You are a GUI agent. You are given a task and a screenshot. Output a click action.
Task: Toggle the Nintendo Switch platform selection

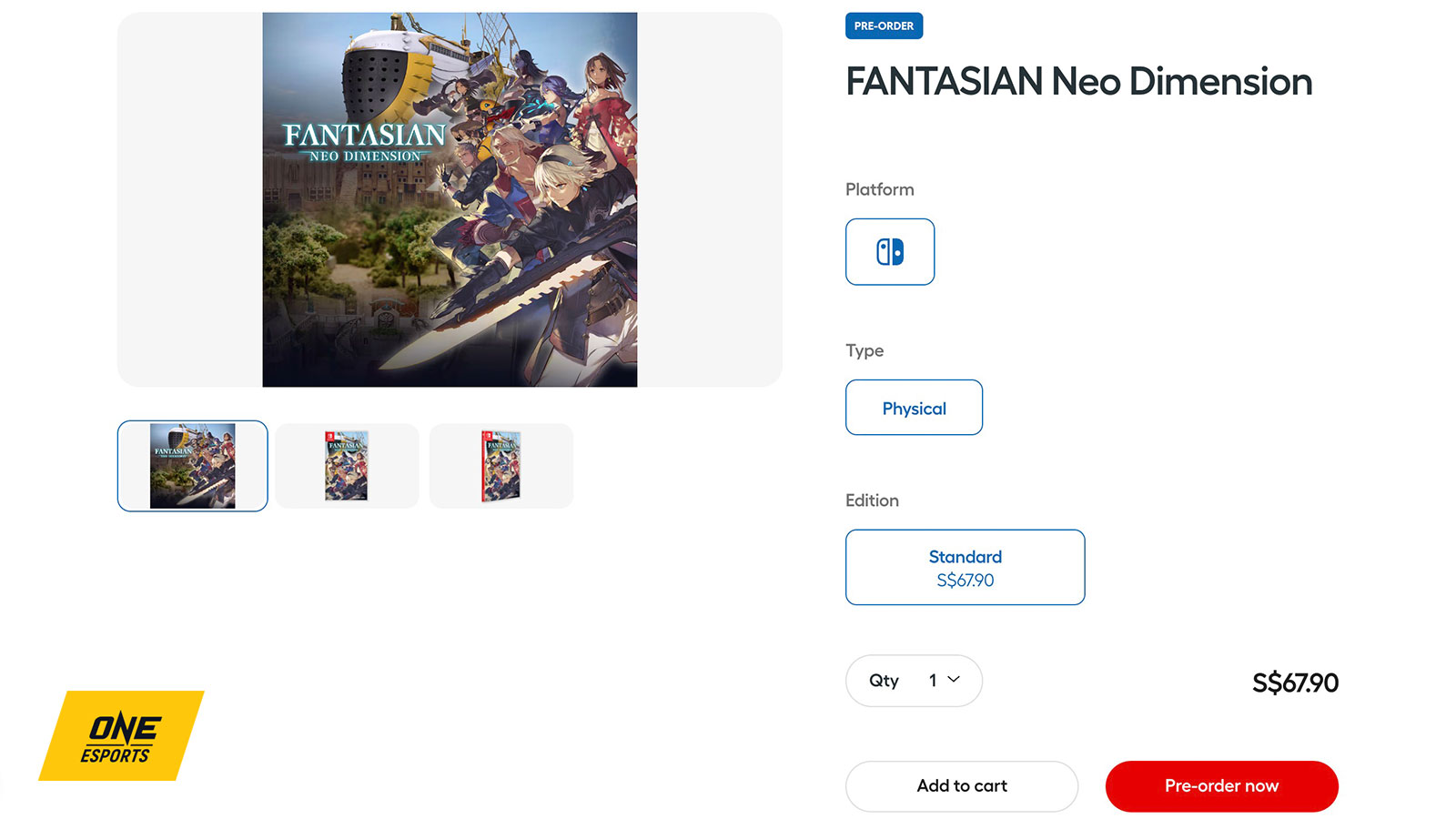[890, 252]
